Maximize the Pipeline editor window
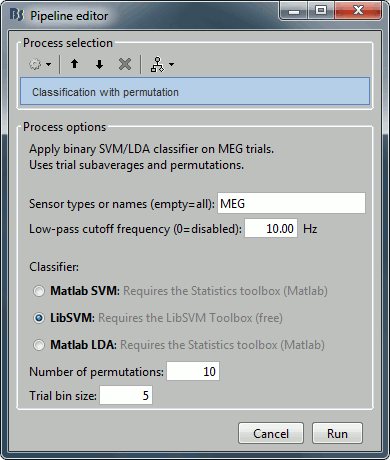This screenshot has height=460, width=390. tap(321, 11)
